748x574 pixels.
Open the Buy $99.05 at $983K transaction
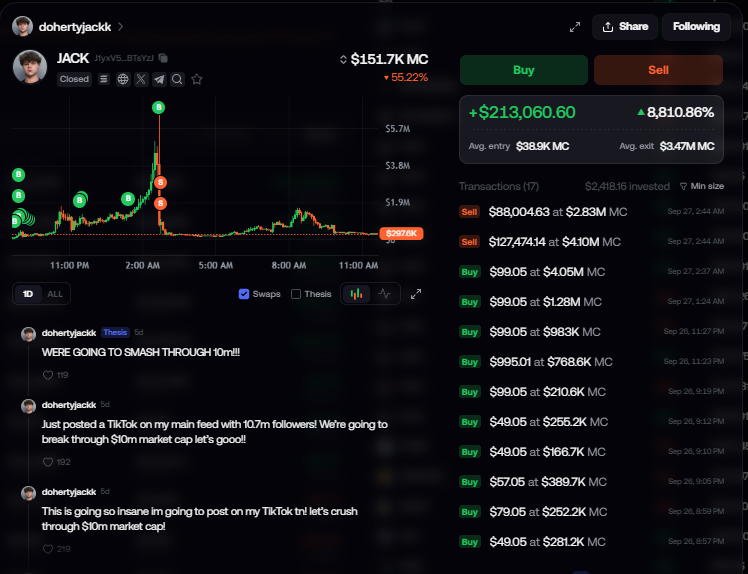[x=592, y=332]
